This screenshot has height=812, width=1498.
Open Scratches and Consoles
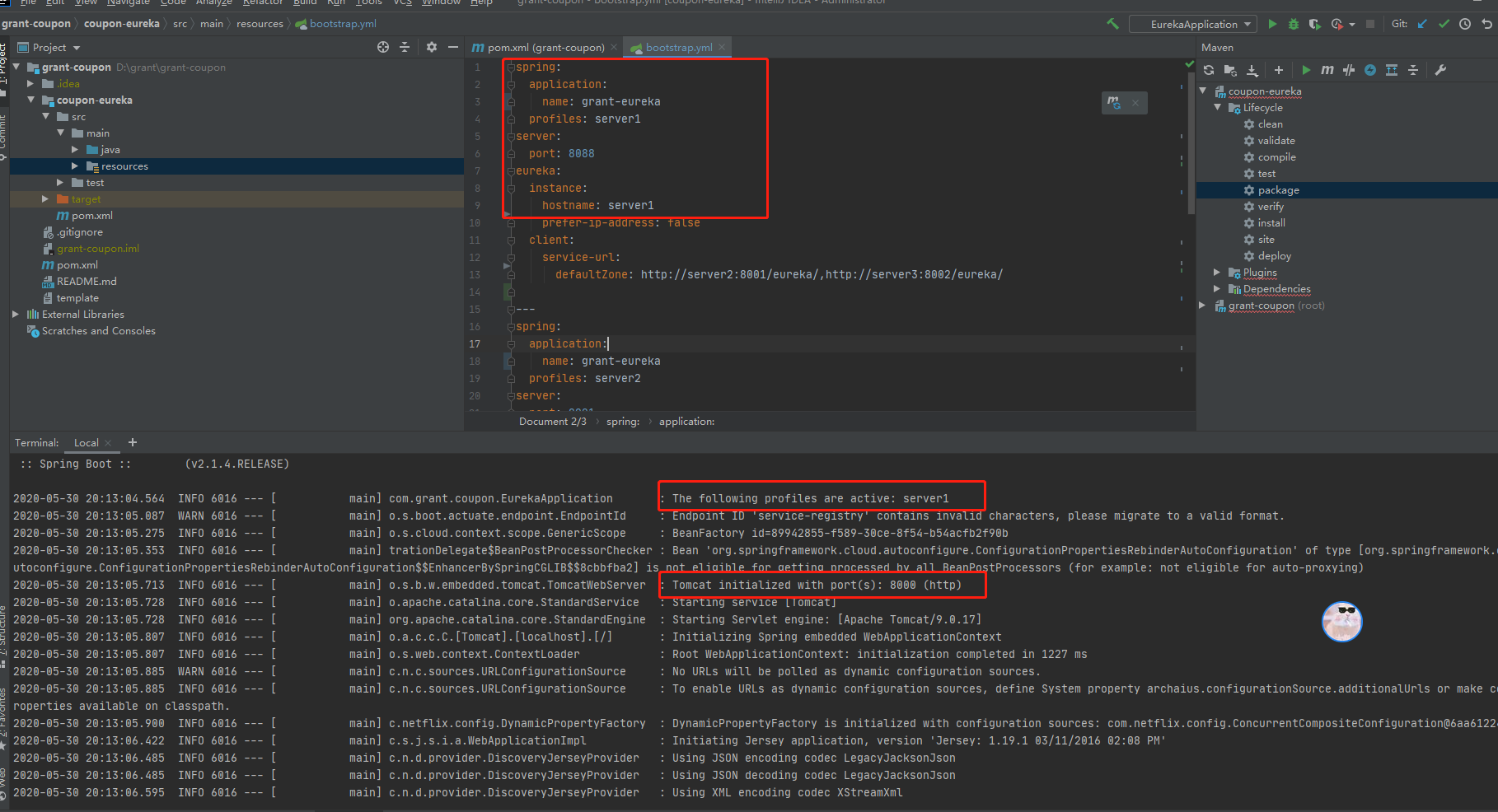click(x=98, y=330)
